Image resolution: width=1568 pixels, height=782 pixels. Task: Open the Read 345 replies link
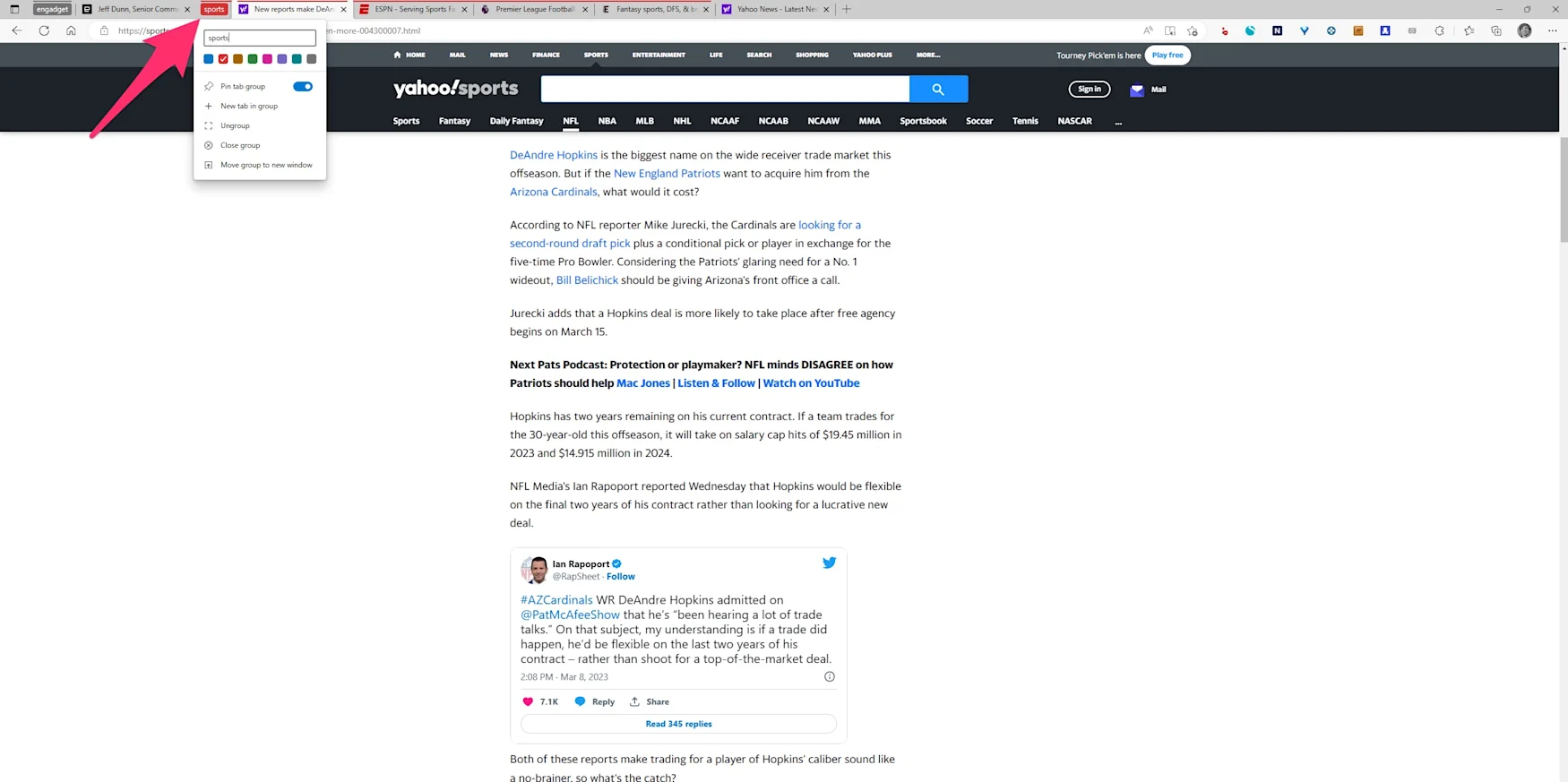click(x=678, y=724)
